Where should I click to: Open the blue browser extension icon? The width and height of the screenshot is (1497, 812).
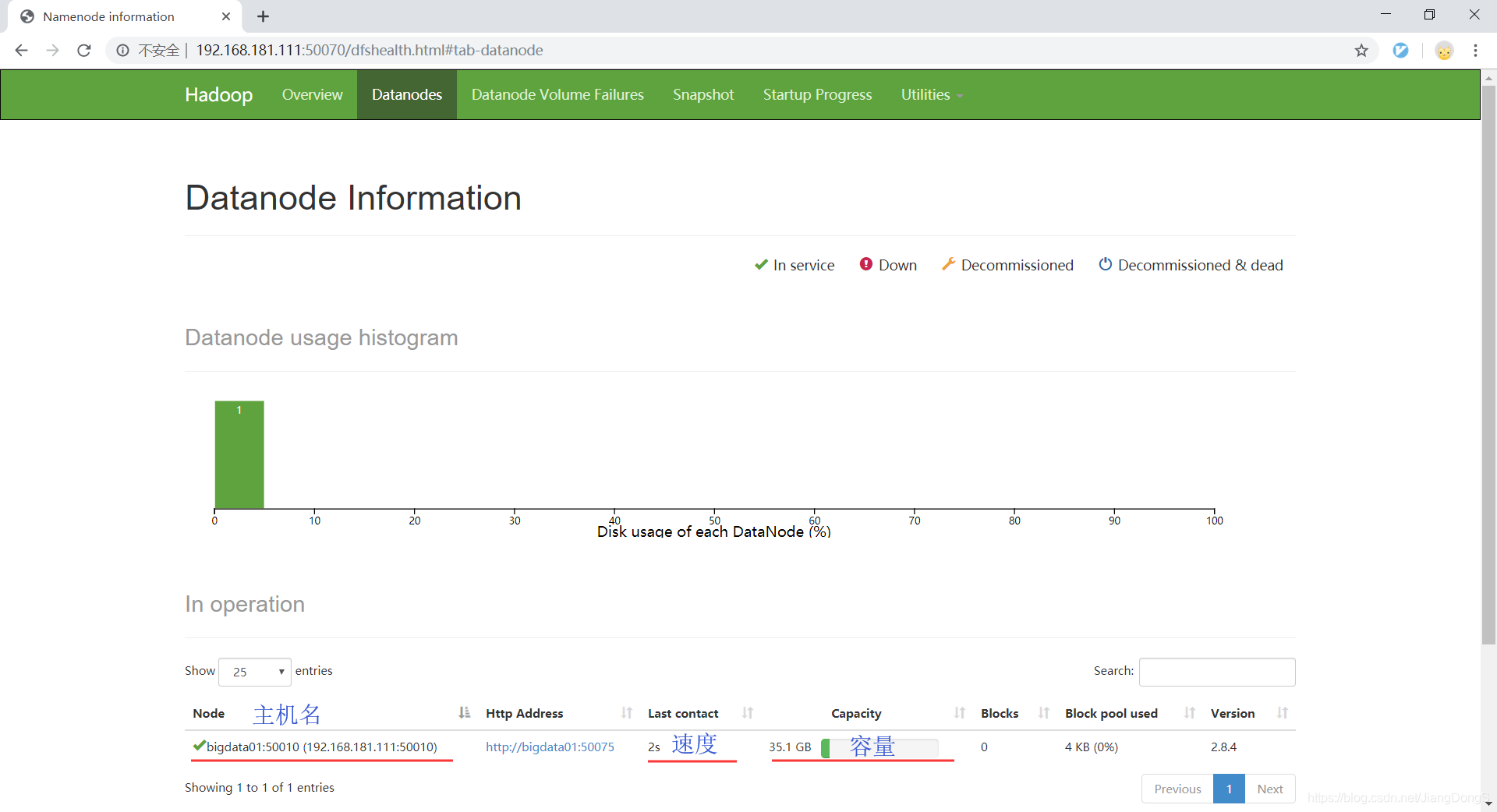1401,51
